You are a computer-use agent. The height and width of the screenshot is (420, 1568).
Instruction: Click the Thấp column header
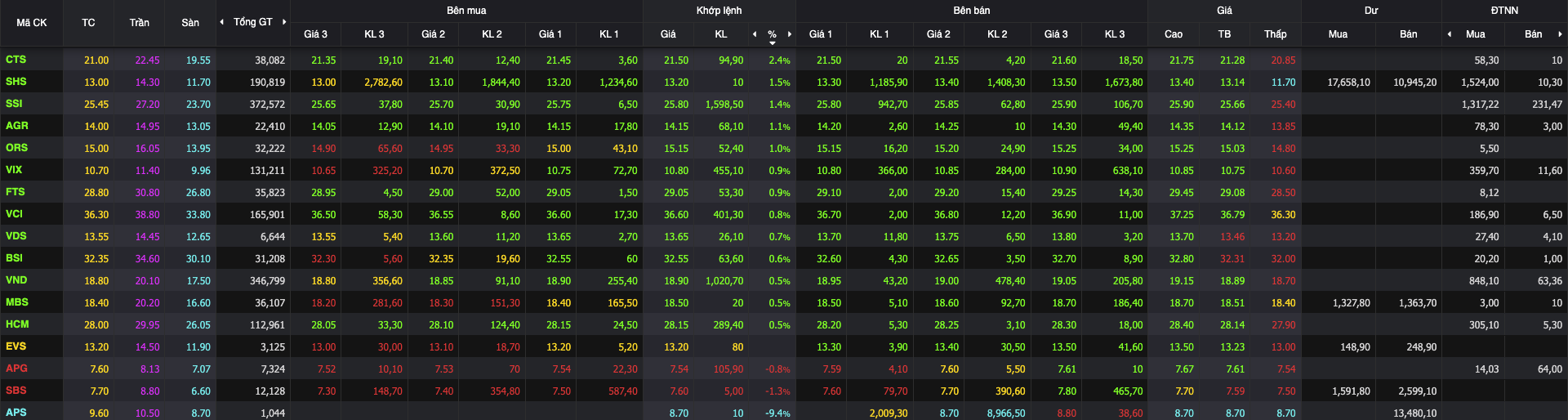click(1276, 34)
